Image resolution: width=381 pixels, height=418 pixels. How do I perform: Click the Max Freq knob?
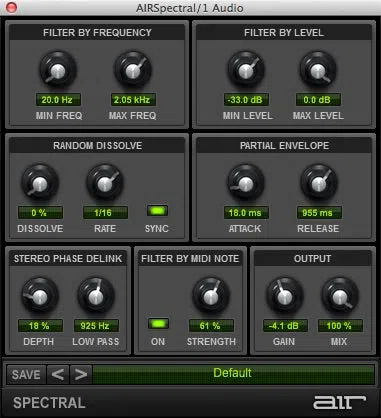[133, 70]
